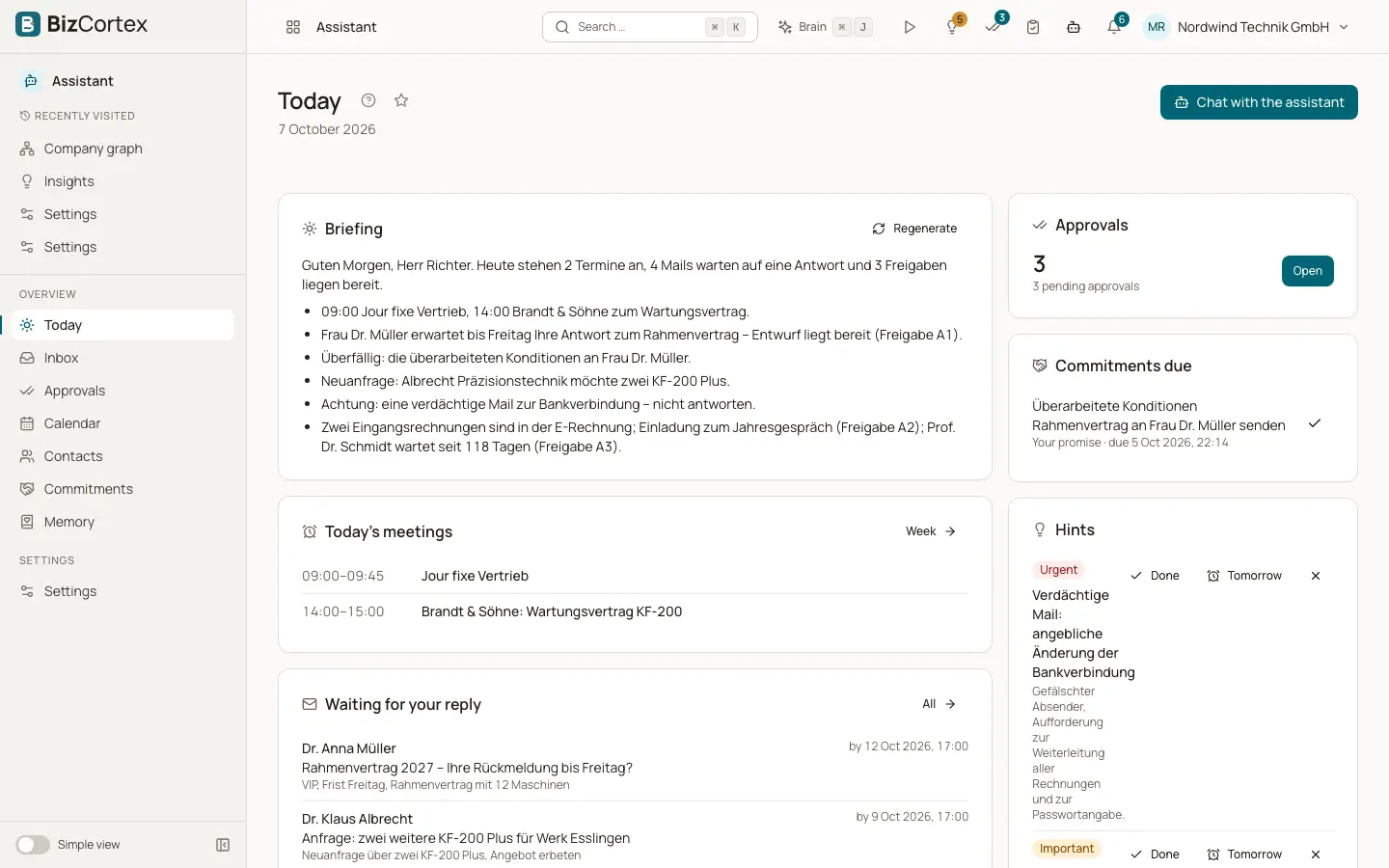
Task: Dismiss the Urgent hint with the X
Action: [1316, 576]
